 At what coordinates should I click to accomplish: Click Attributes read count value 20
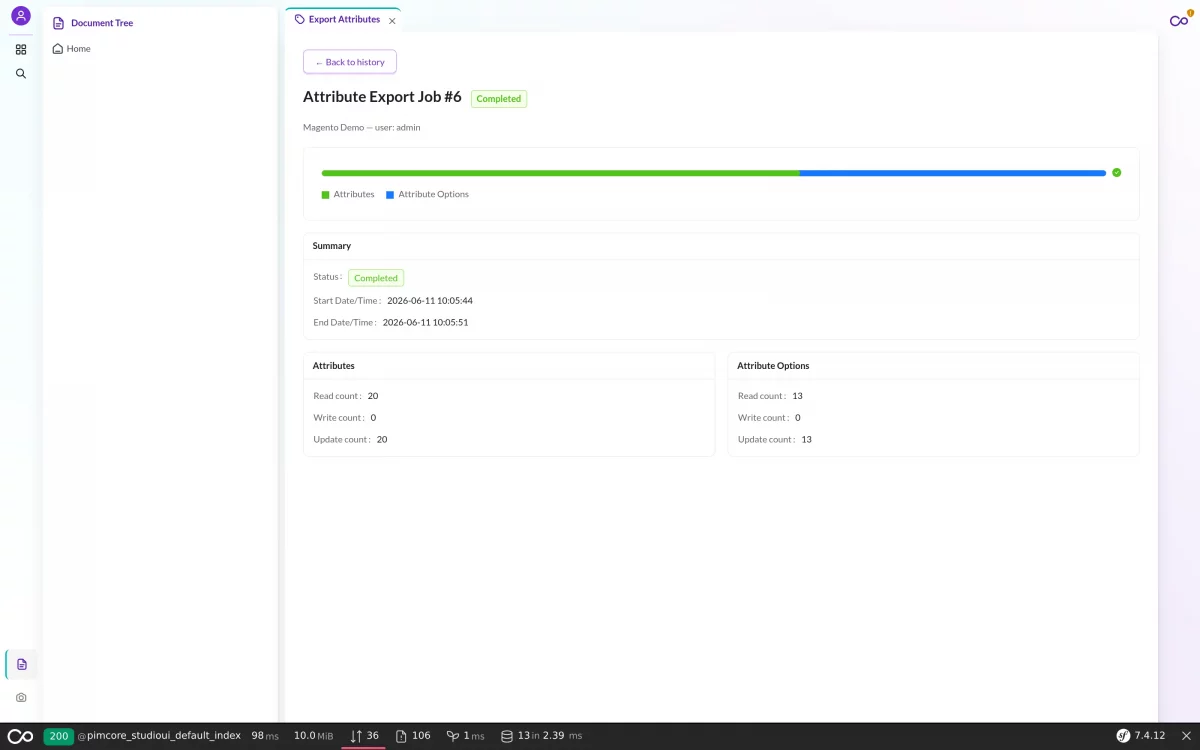373,396
